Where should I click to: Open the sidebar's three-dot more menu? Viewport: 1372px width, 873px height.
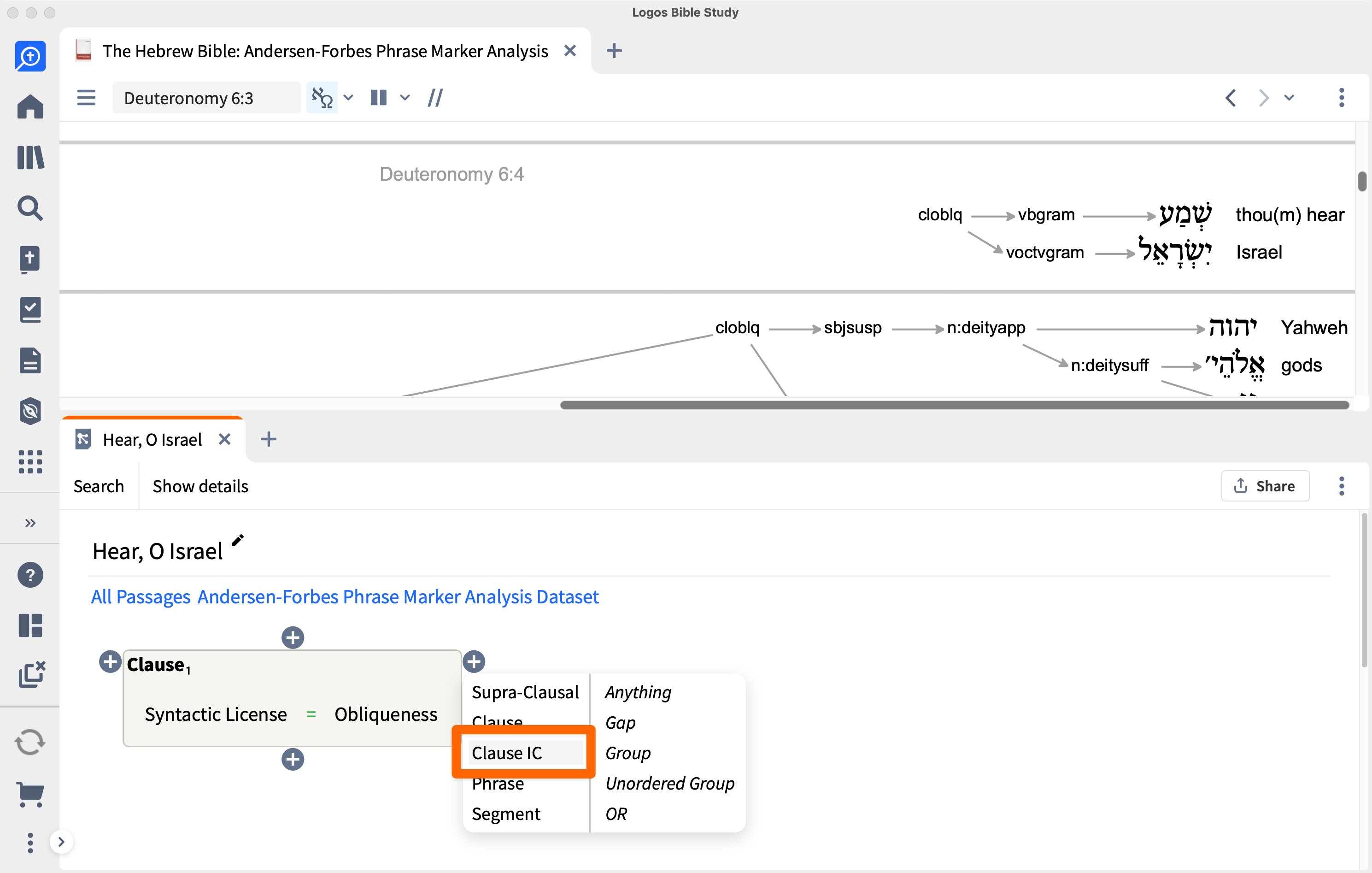pyautogui.click(x=30, y=842)
